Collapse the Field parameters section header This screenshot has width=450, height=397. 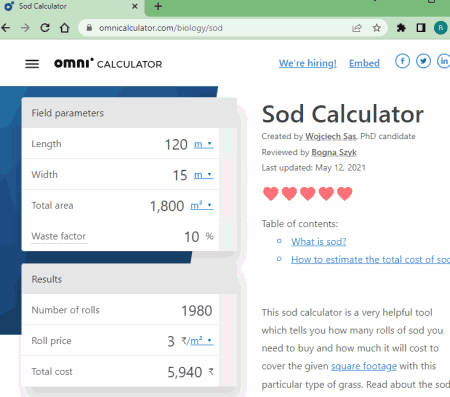129,113
